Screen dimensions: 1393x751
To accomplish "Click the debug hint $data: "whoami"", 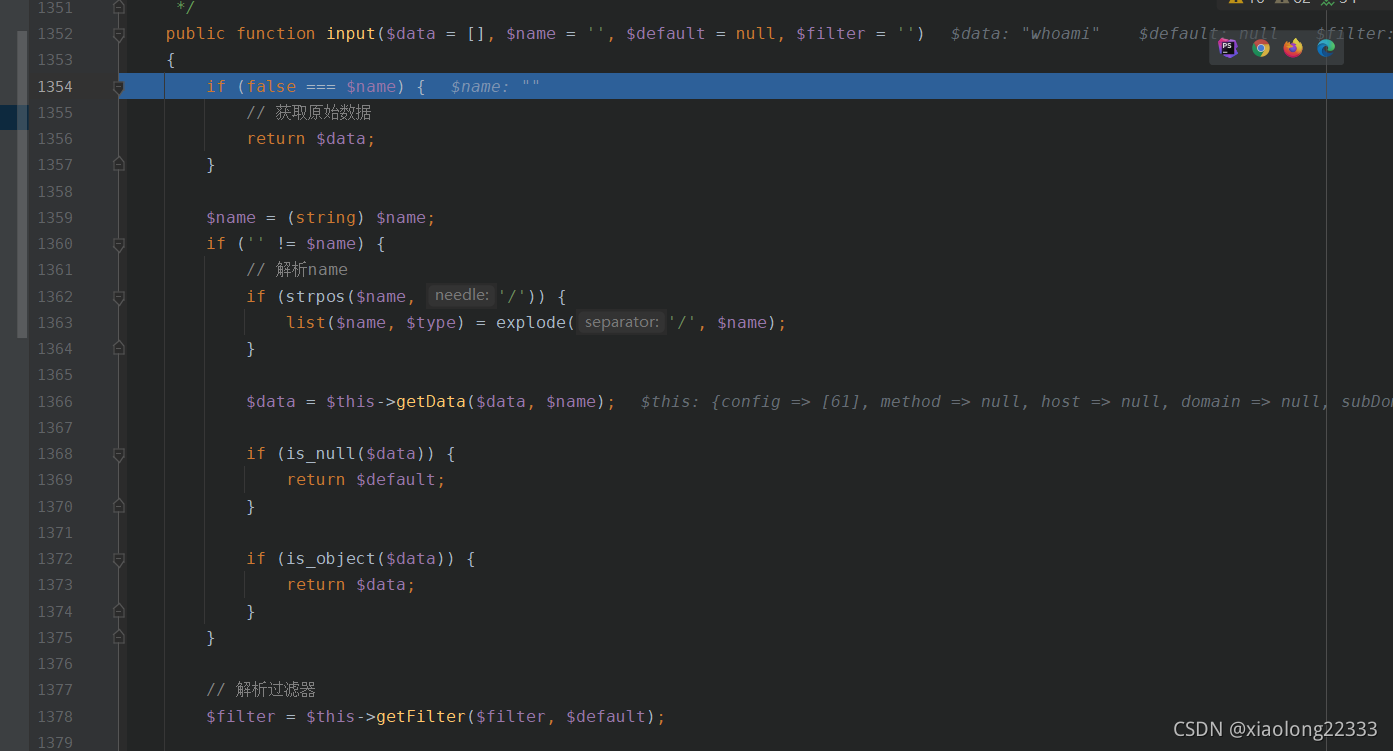I will coord(1025,34).
